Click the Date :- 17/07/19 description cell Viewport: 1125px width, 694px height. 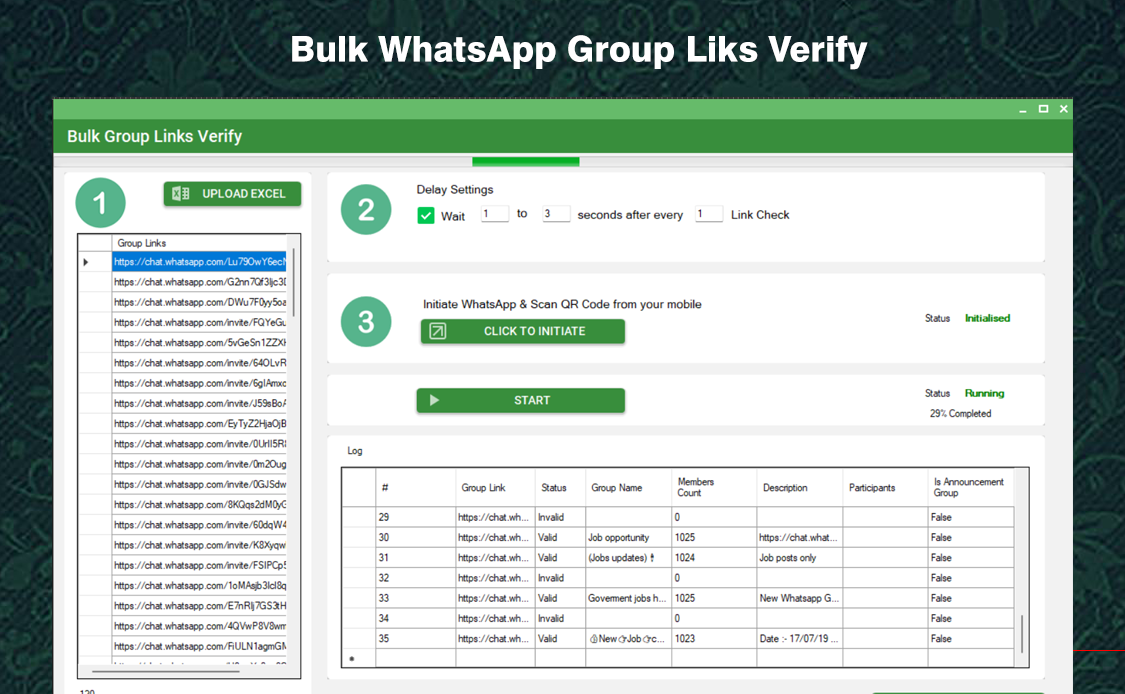click(x=799, y=638)
